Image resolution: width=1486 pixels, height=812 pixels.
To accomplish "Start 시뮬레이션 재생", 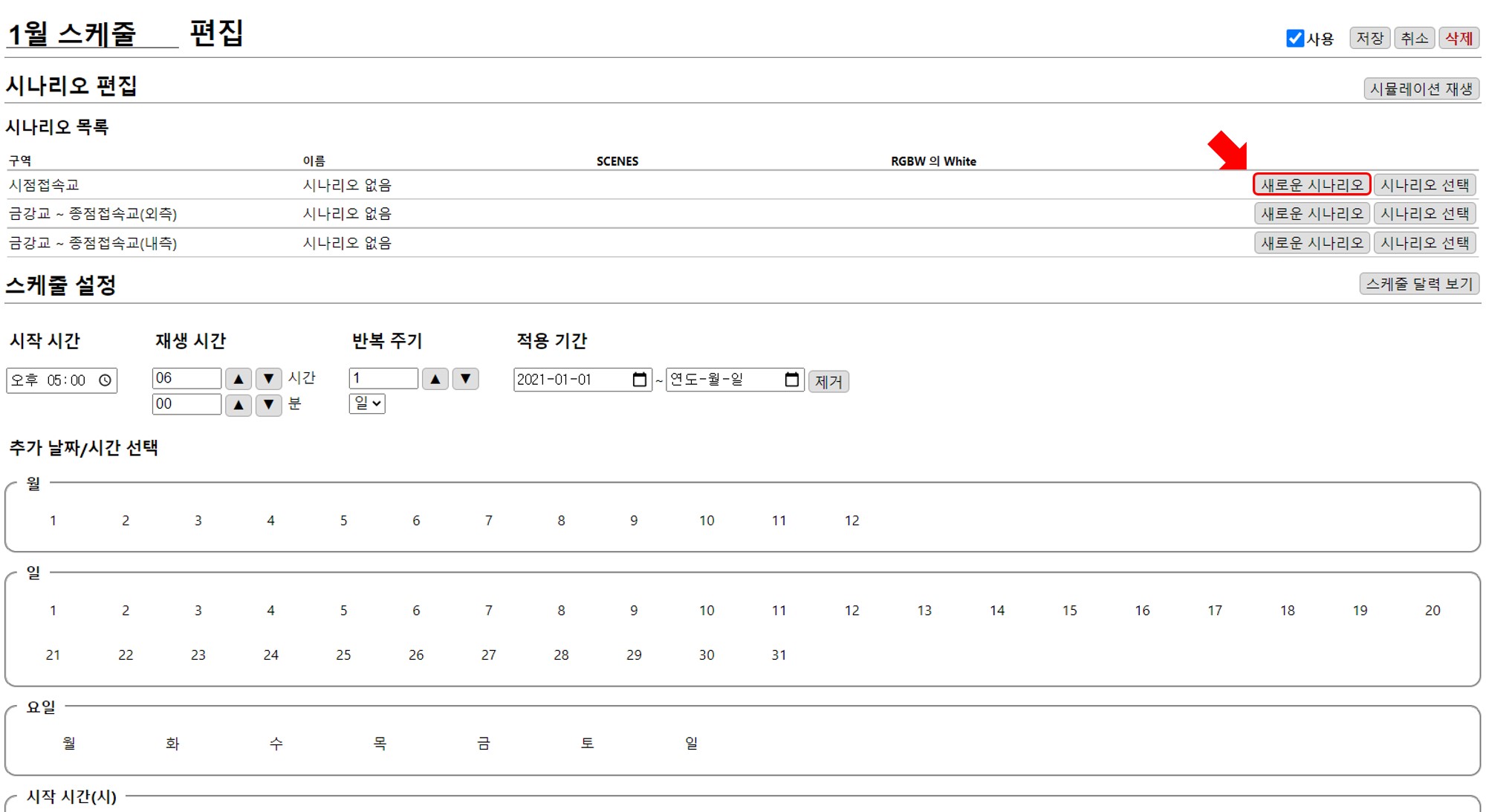I will point(1421,88).
